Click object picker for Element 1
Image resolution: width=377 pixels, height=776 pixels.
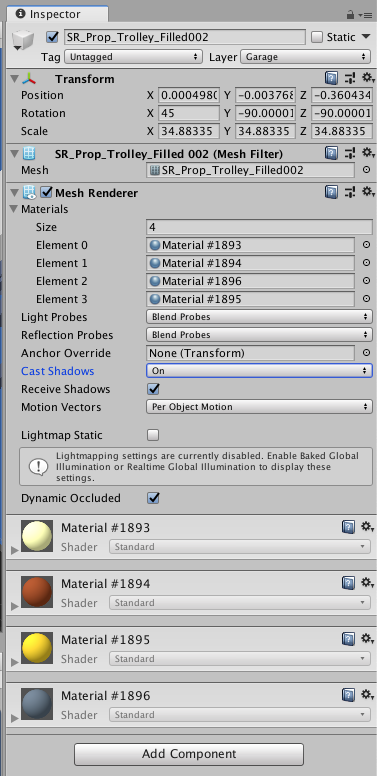(367, 263)
